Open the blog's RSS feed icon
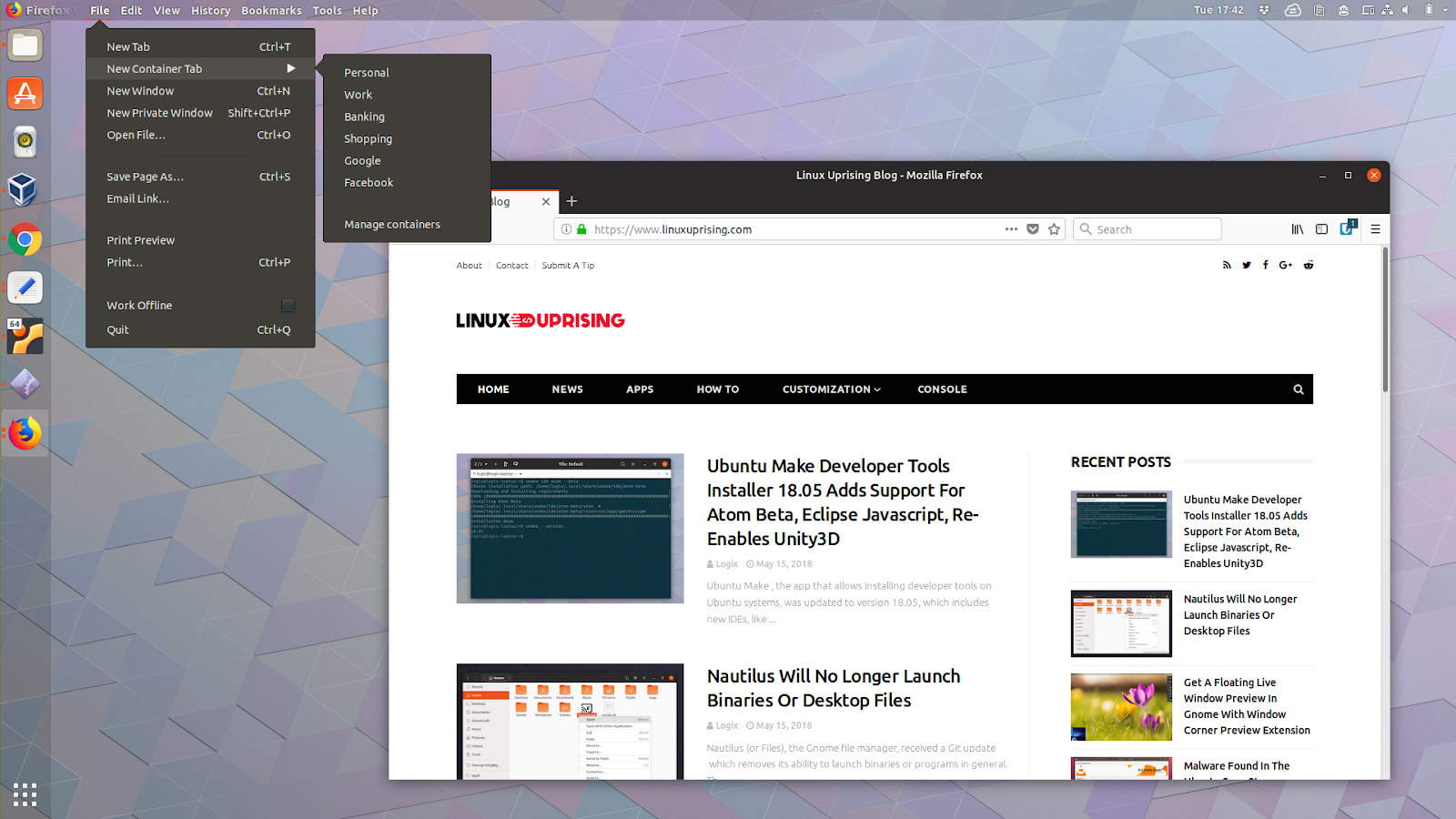The height and width of the screenshot is (819, 1456). [x=1227, y=265]
